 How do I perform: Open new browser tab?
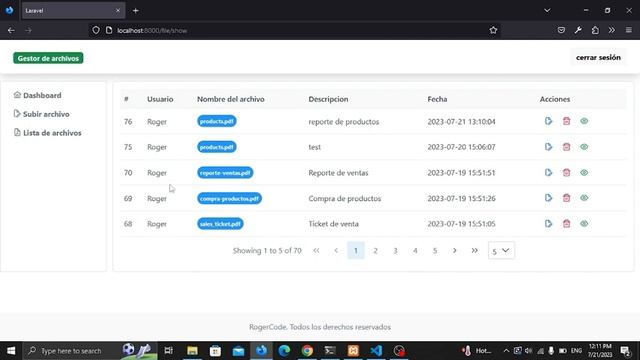click(136, 11)
